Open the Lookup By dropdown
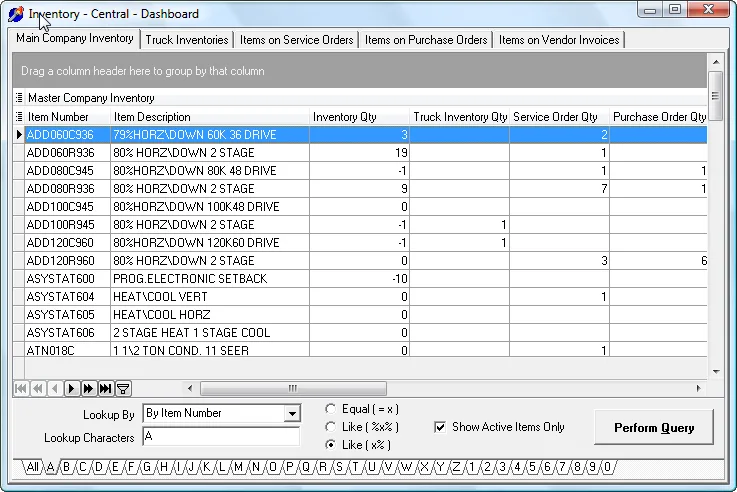 point(292,414)
